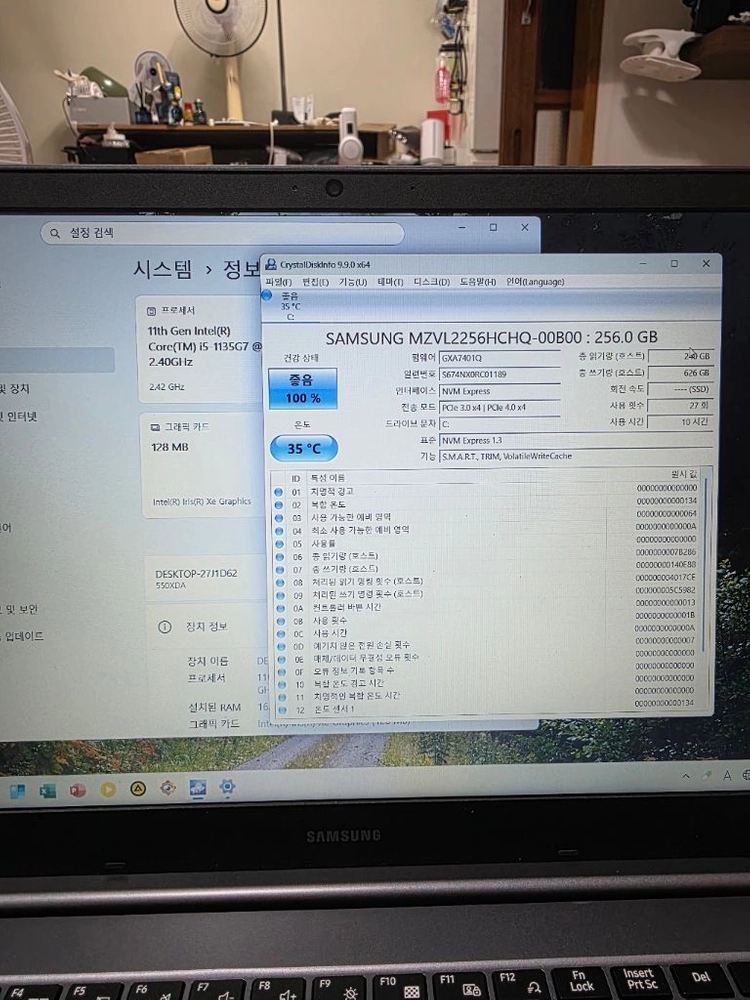
Task: Click the DESKTOP-27J1D62 device name in Settings
Action: coord(196,573)
